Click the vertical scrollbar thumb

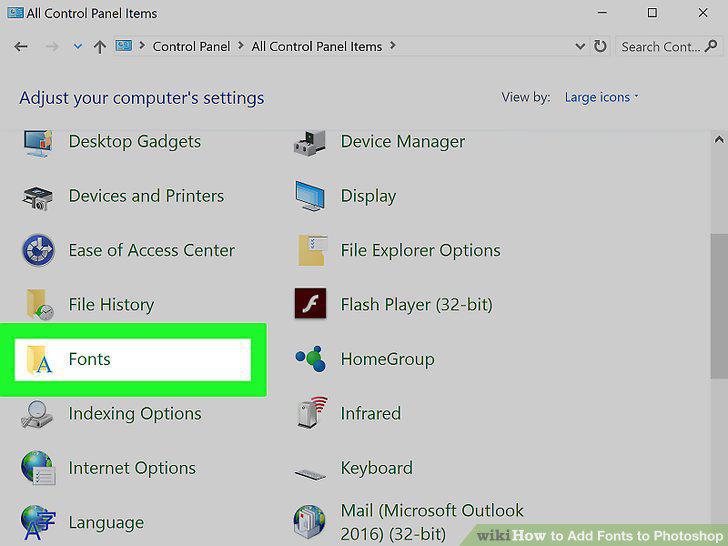coord(718,306)
